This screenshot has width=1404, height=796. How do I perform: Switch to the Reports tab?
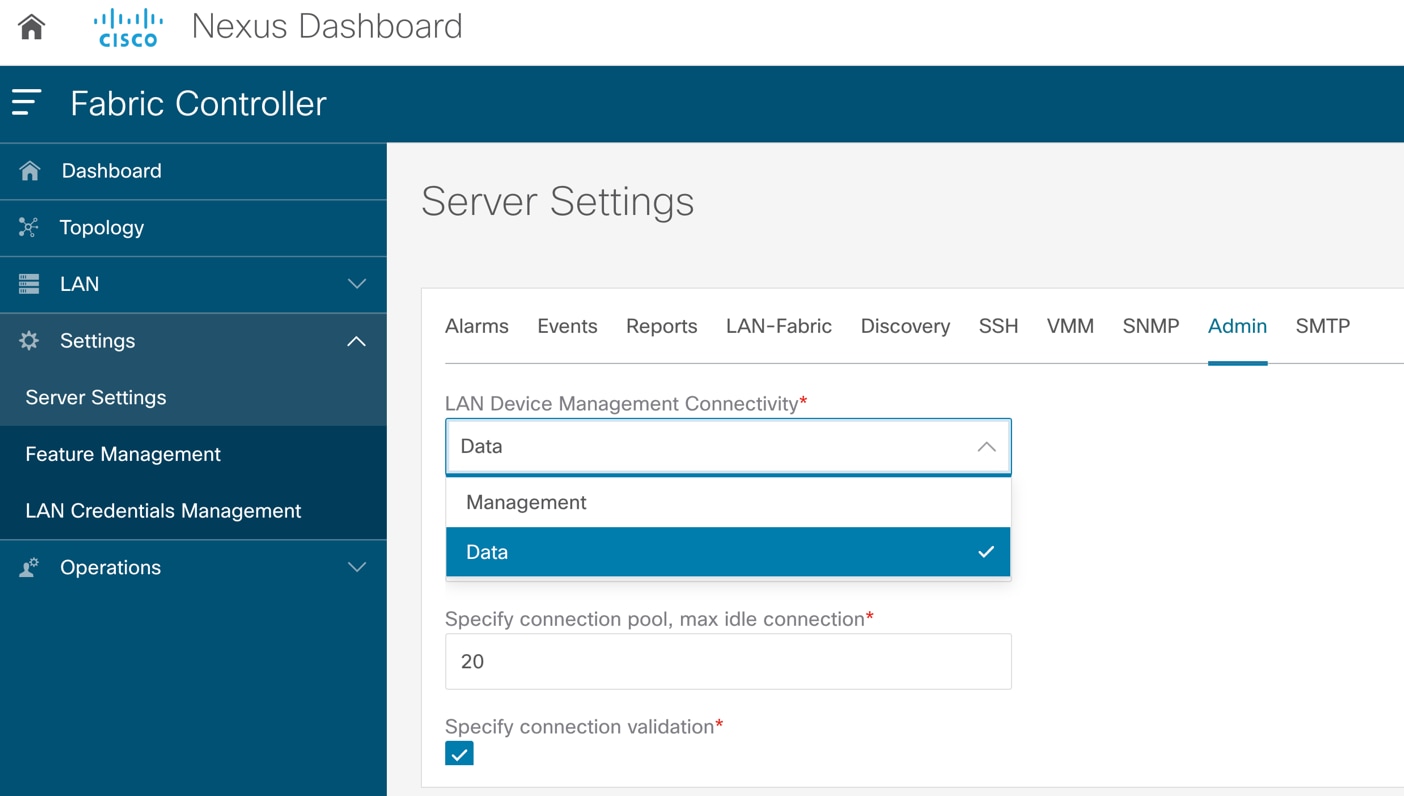click(662, 326)
